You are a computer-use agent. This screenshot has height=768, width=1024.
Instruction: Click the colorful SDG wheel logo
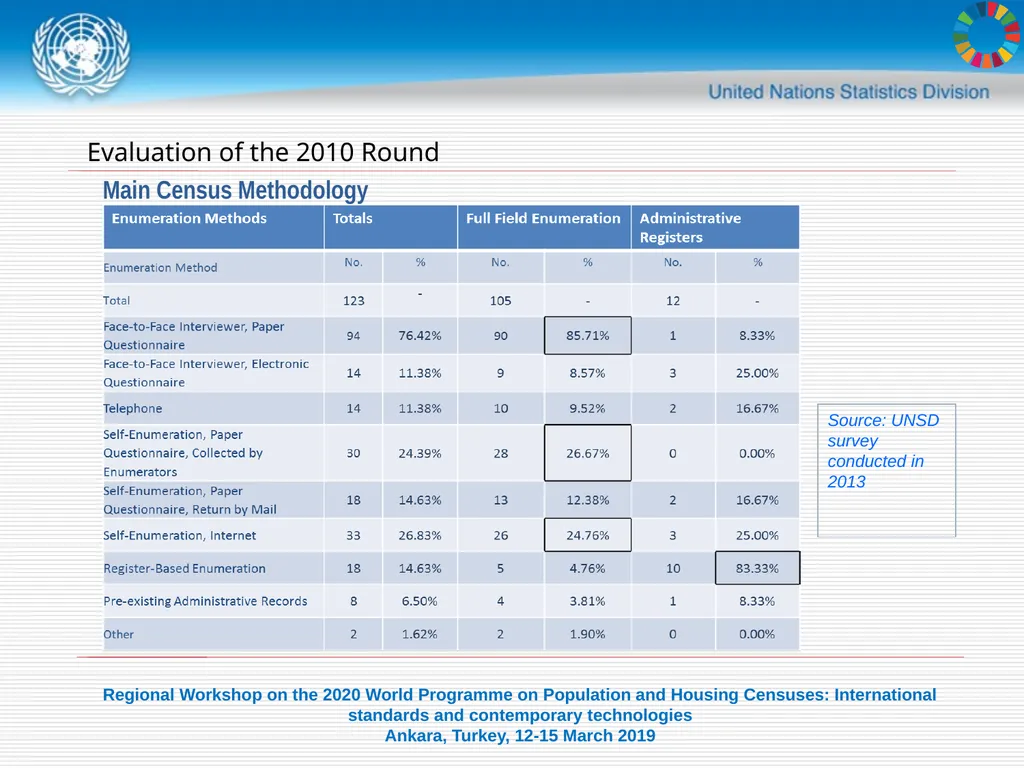click(x=988, y=35)
